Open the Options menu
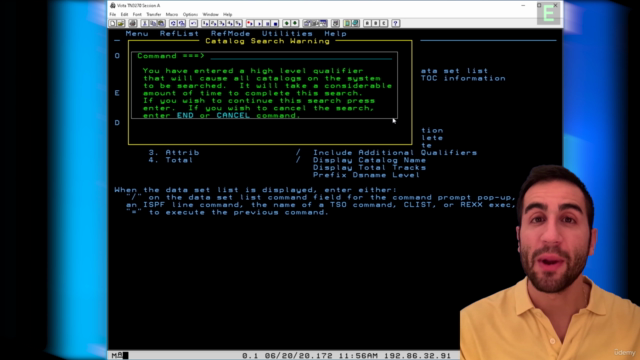 (190, 14)
